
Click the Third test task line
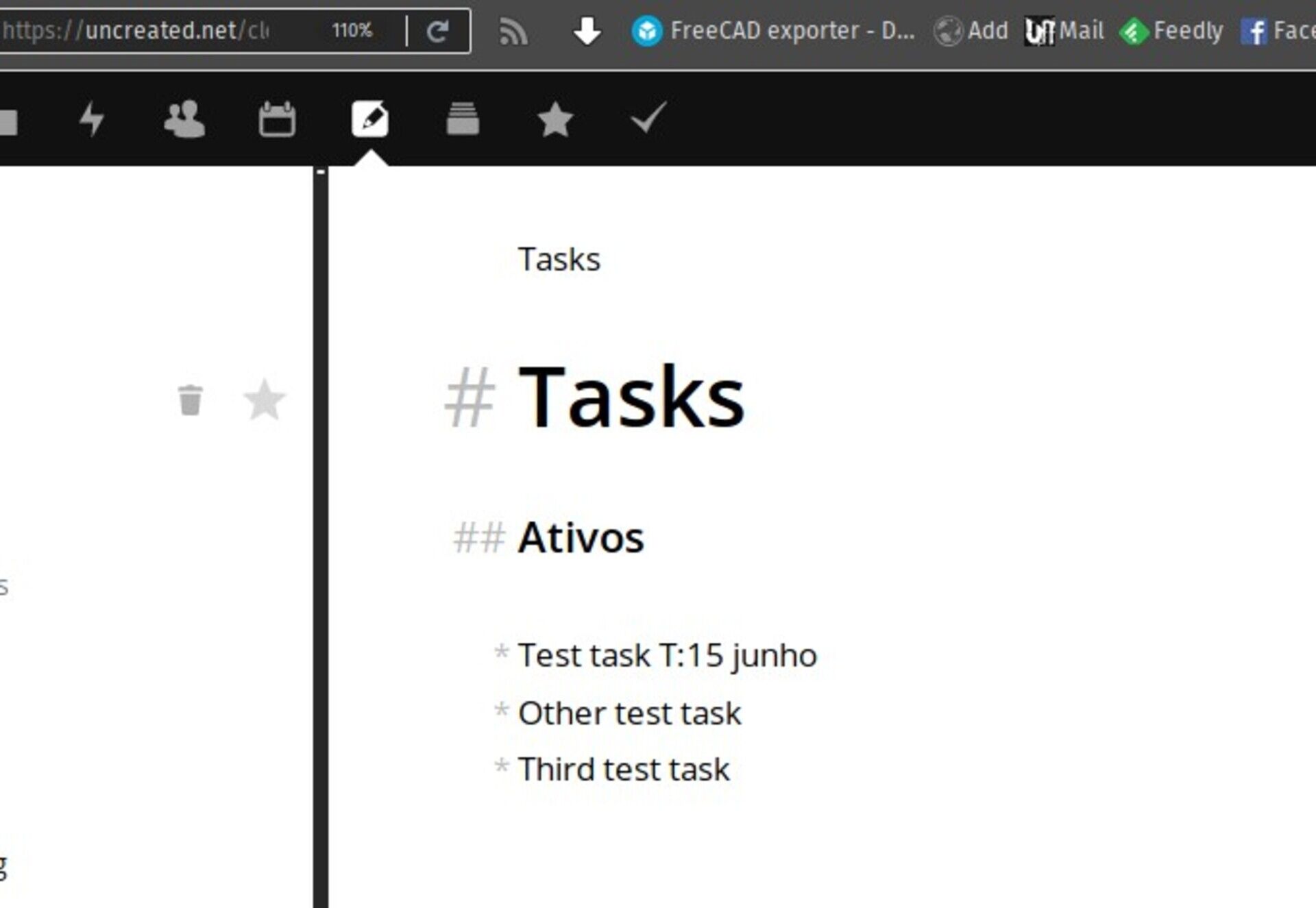click(x=623, y=769)
